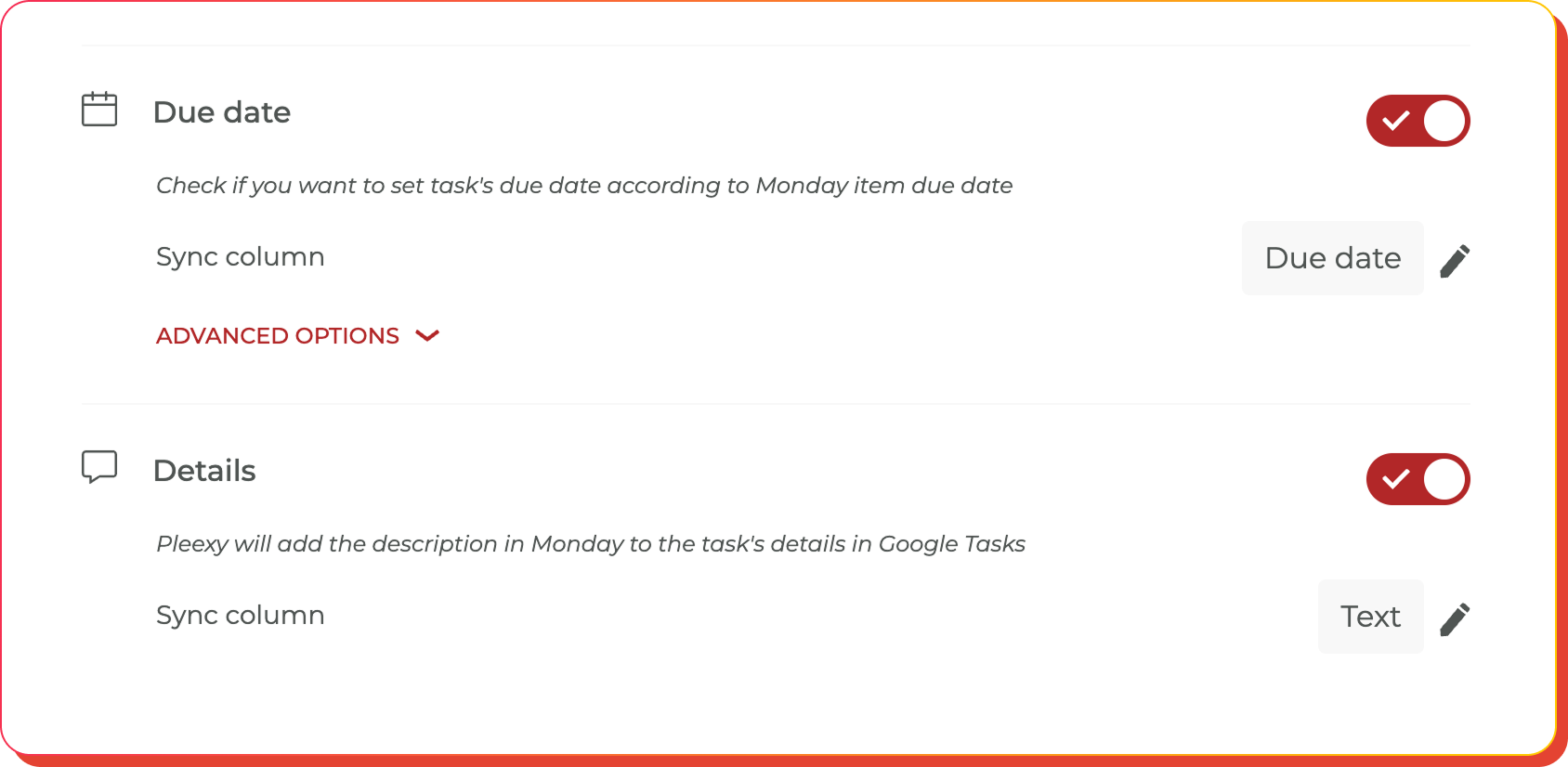Open the Text column editor via pencil icon
Viewport: 1568px width, 767px height.
pos(1455,617)
